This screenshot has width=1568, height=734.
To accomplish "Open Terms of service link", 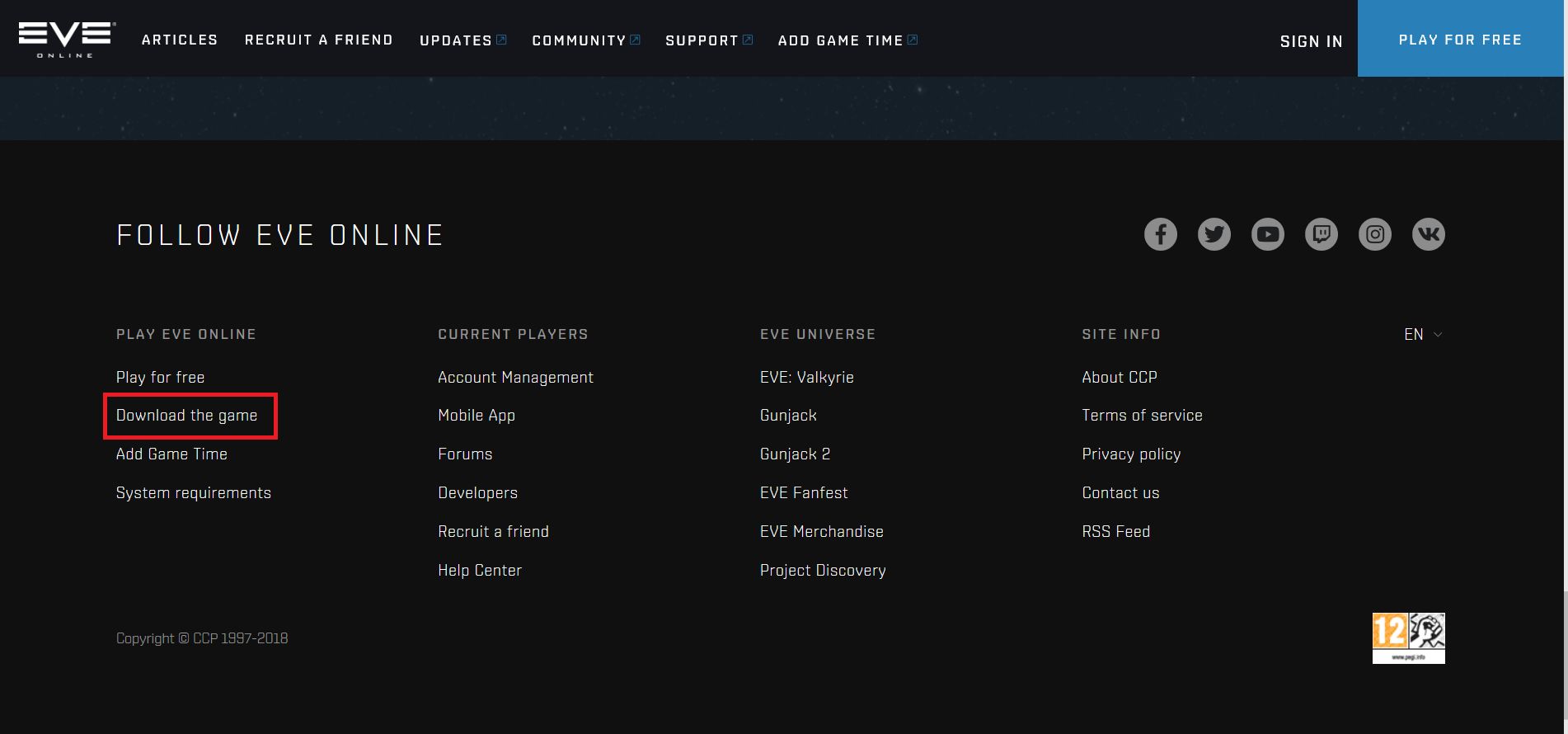I will click(x=1142, y=416).
